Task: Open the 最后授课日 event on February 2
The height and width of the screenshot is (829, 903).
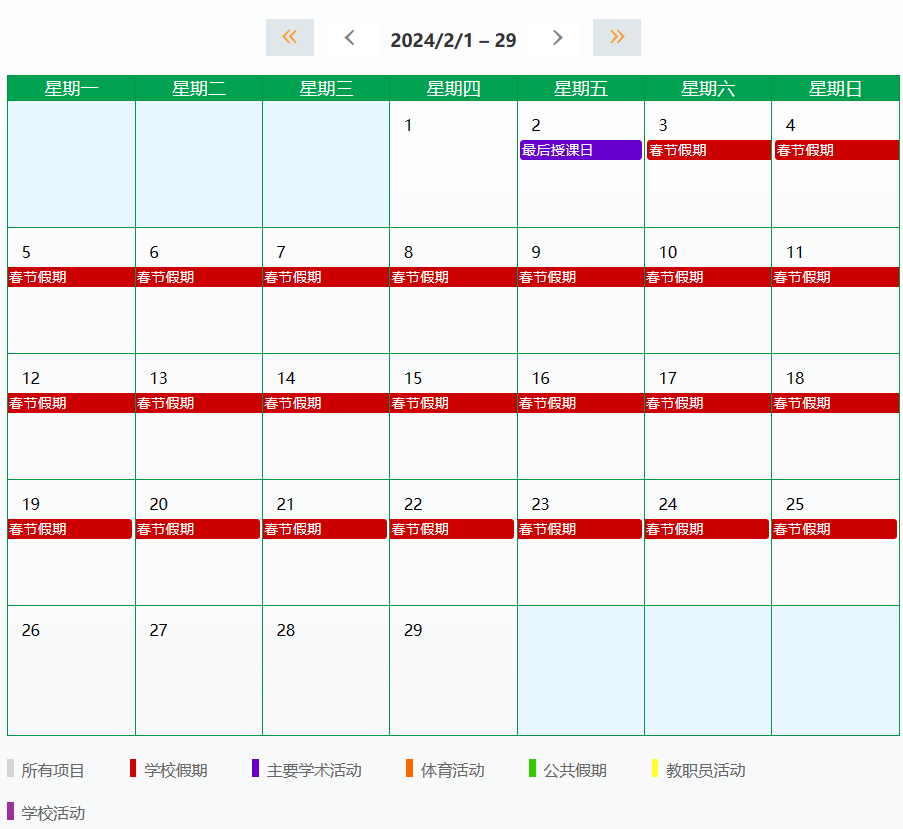Action: click(580, 150)
